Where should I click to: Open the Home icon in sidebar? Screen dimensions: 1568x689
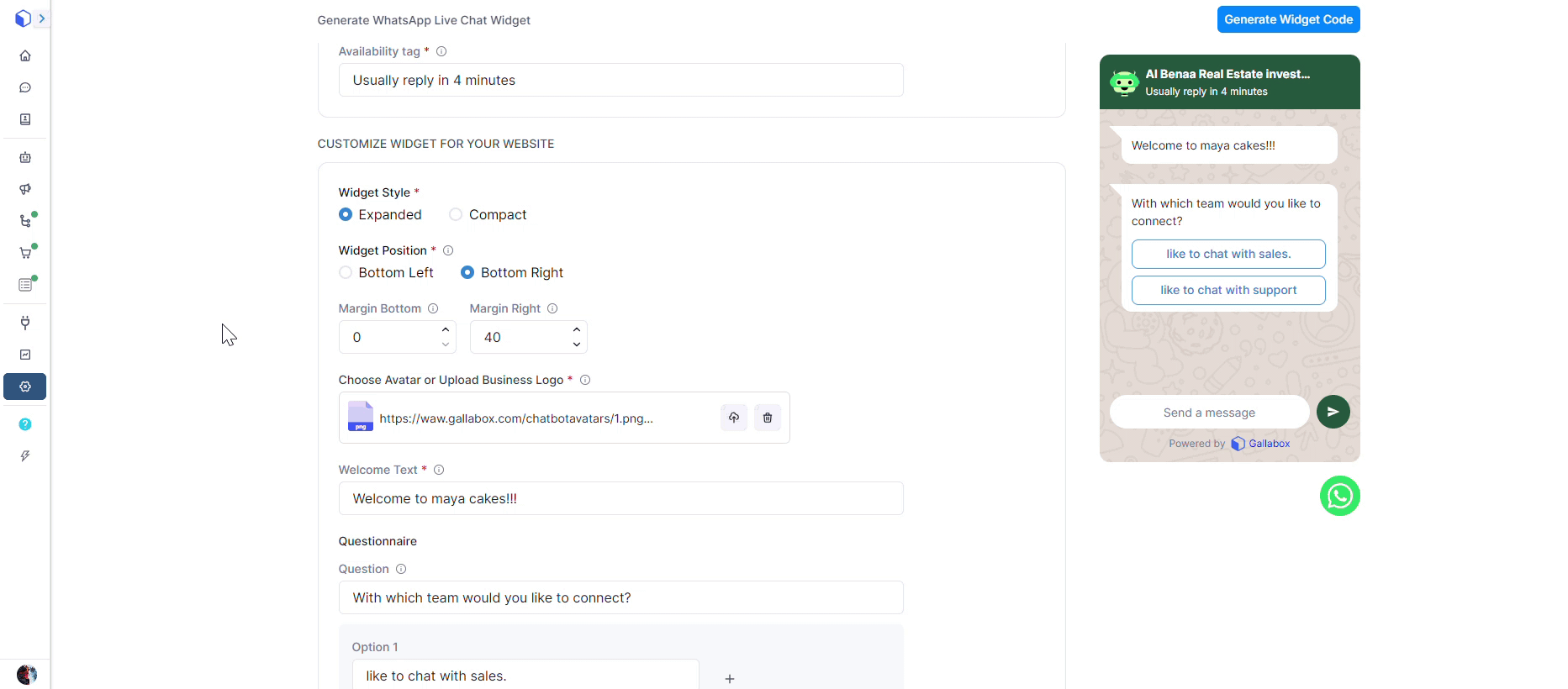25,55
